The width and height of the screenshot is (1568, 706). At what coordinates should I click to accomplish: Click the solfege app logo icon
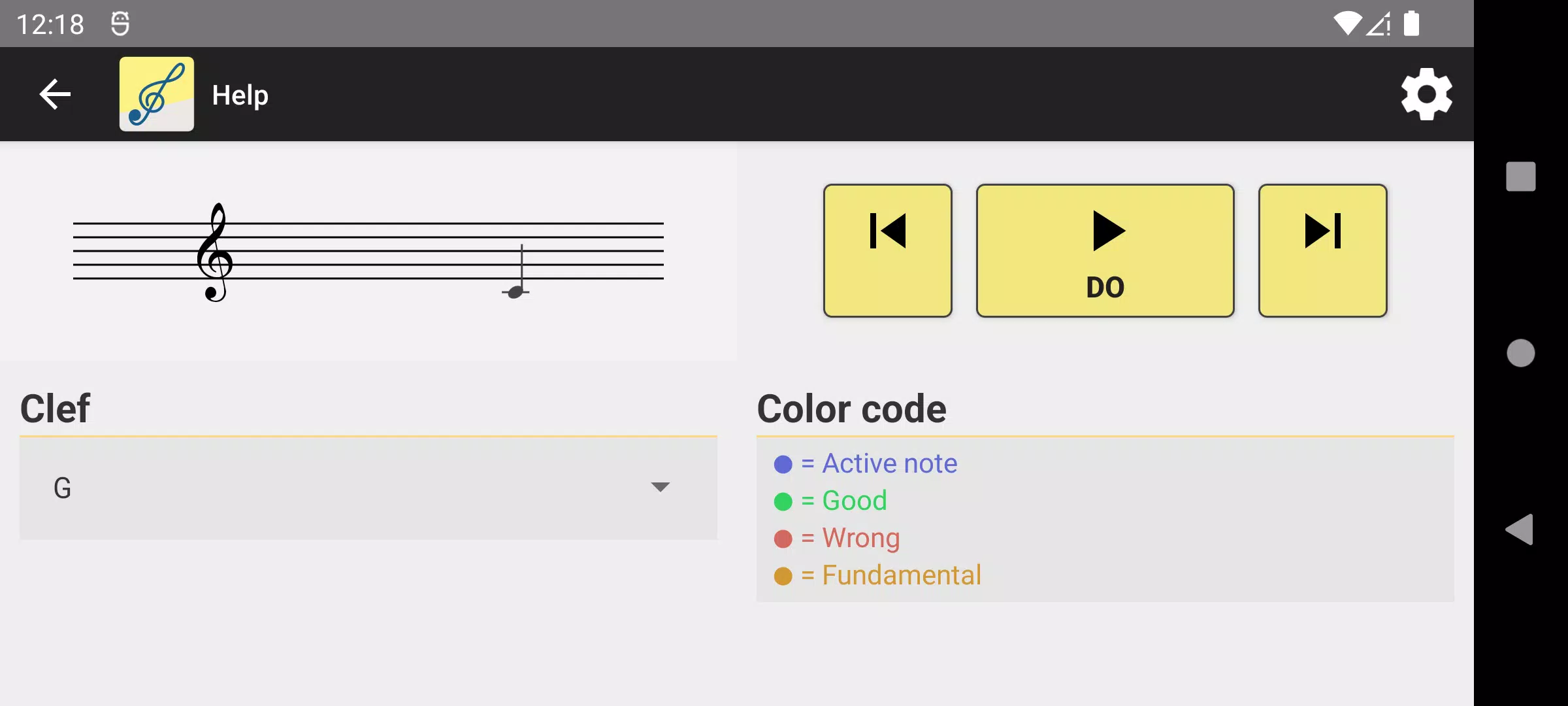click(x=156, y=93)
